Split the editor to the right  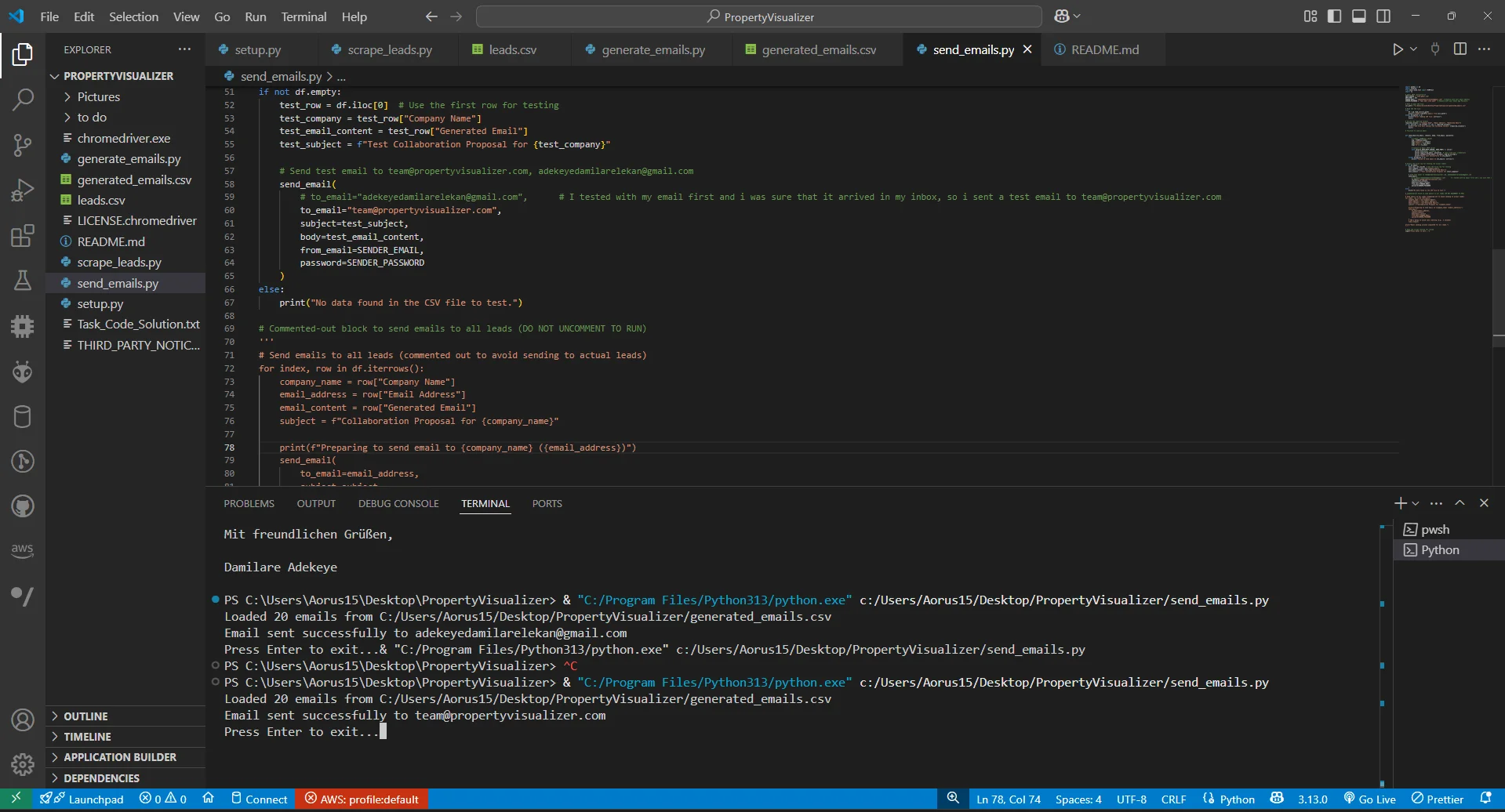pos(1460,49)
